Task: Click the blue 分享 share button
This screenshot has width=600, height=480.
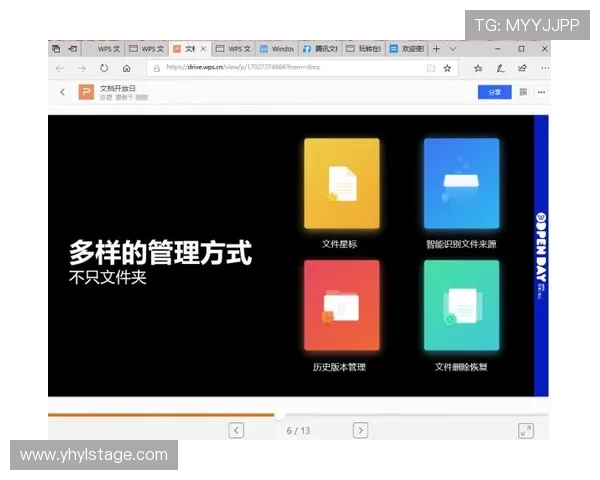Action: [494, 92]
